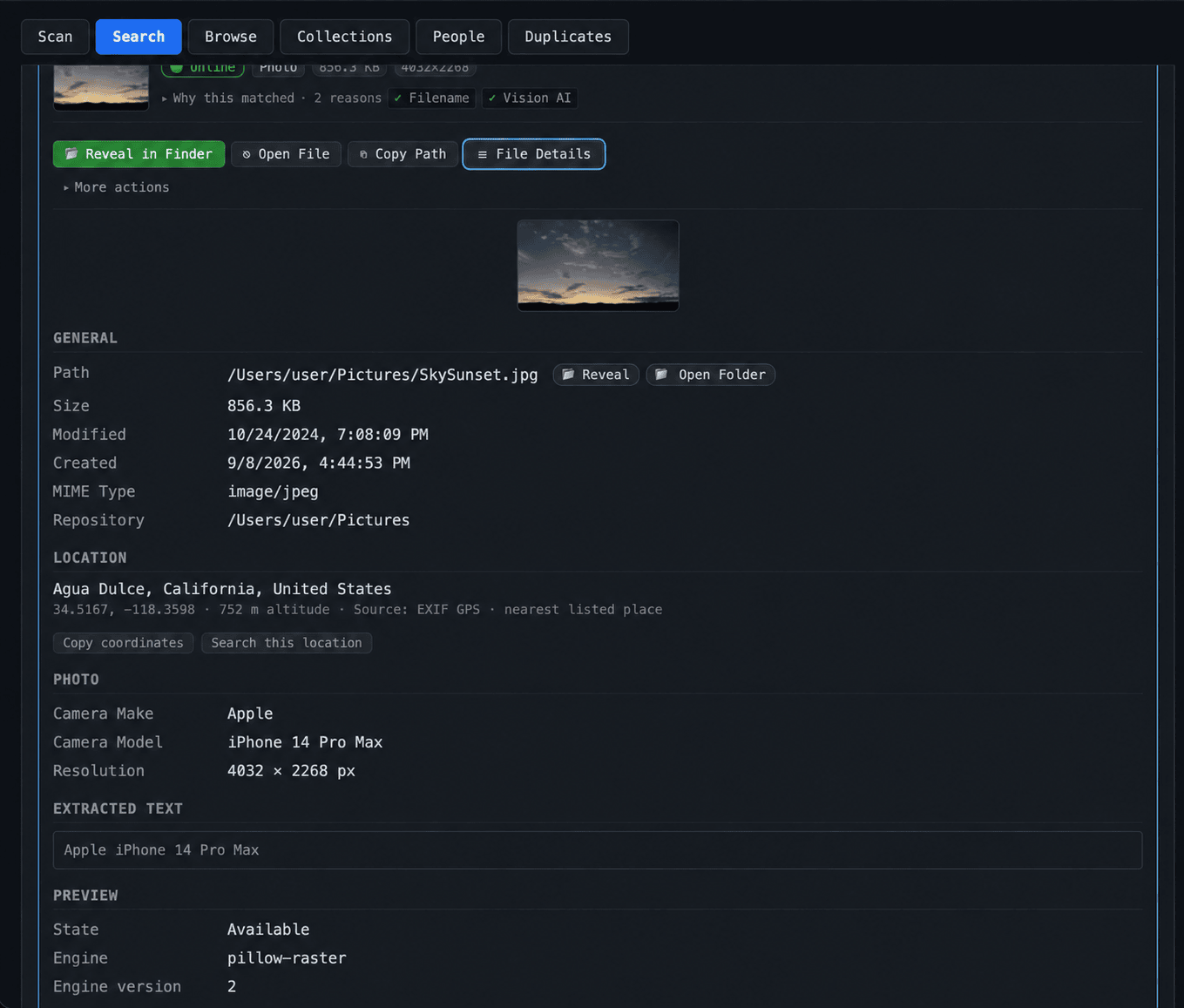This screenshot has height=1008, width=1184.
Task: Toggle the File Details button
Action: click(533, 154)
